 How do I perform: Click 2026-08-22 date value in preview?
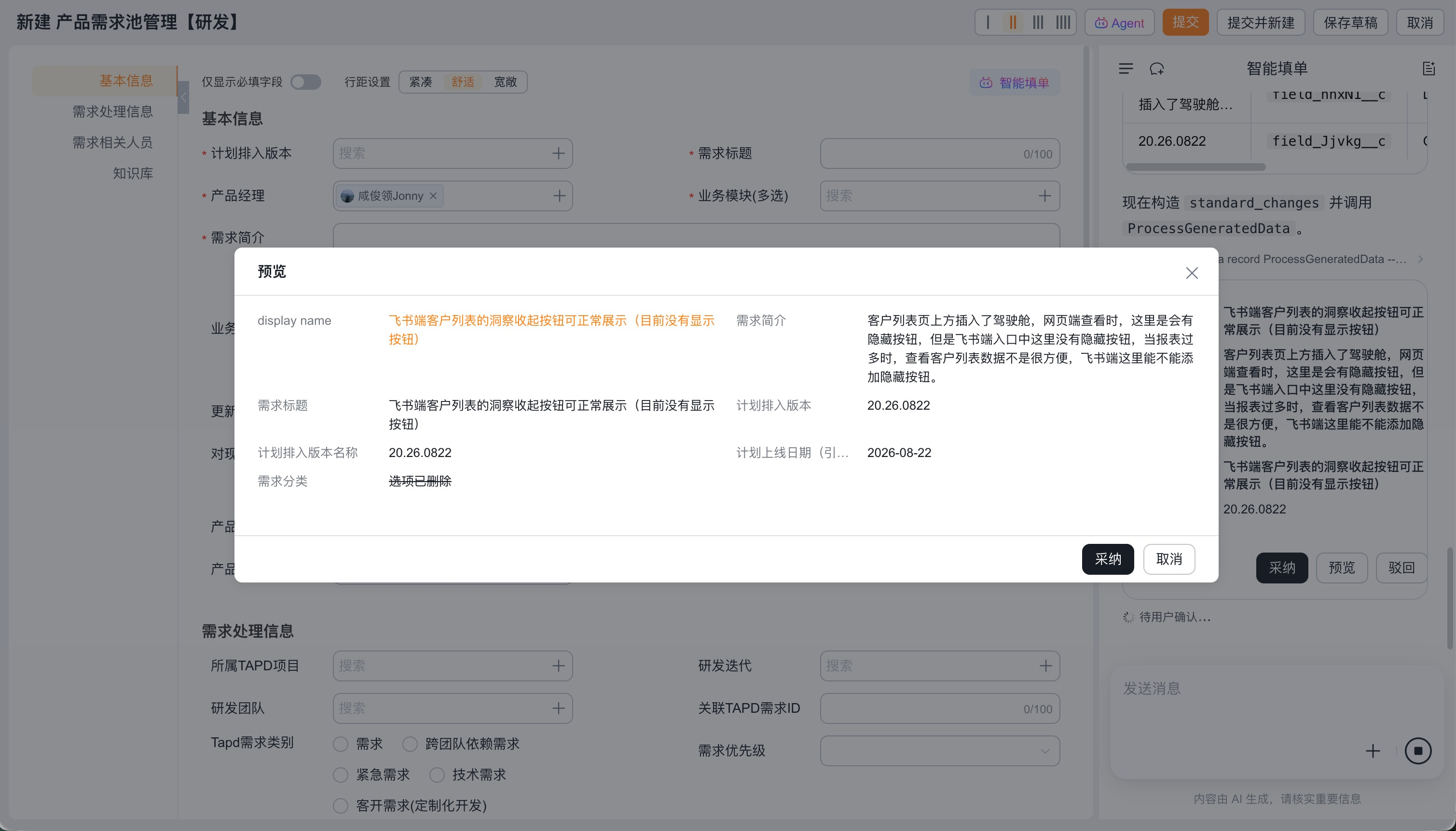[899, 453]
